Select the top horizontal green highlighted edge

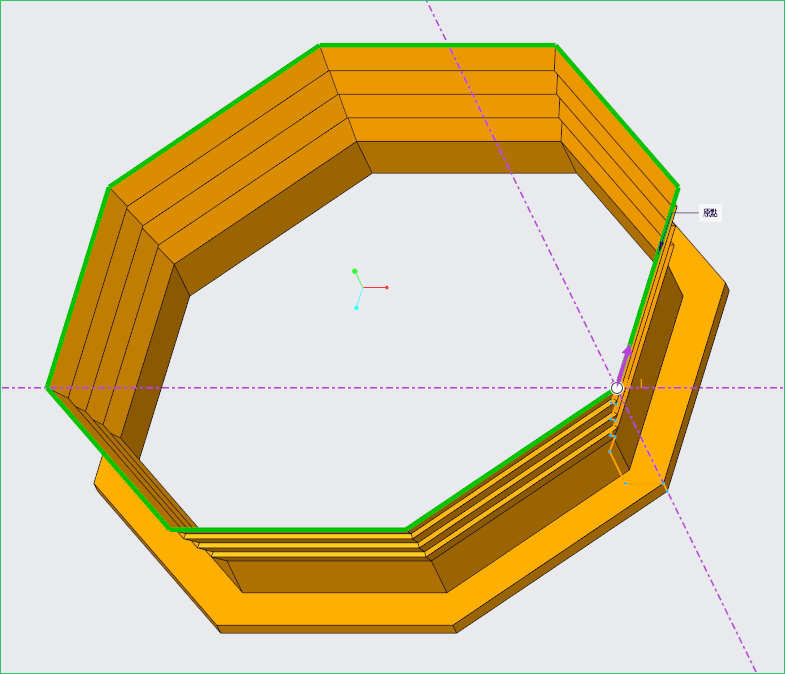point(437,45)
